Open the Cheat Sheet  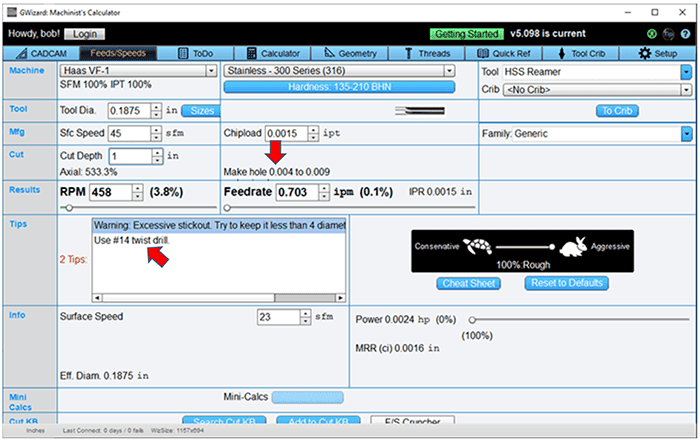point(468,283)
